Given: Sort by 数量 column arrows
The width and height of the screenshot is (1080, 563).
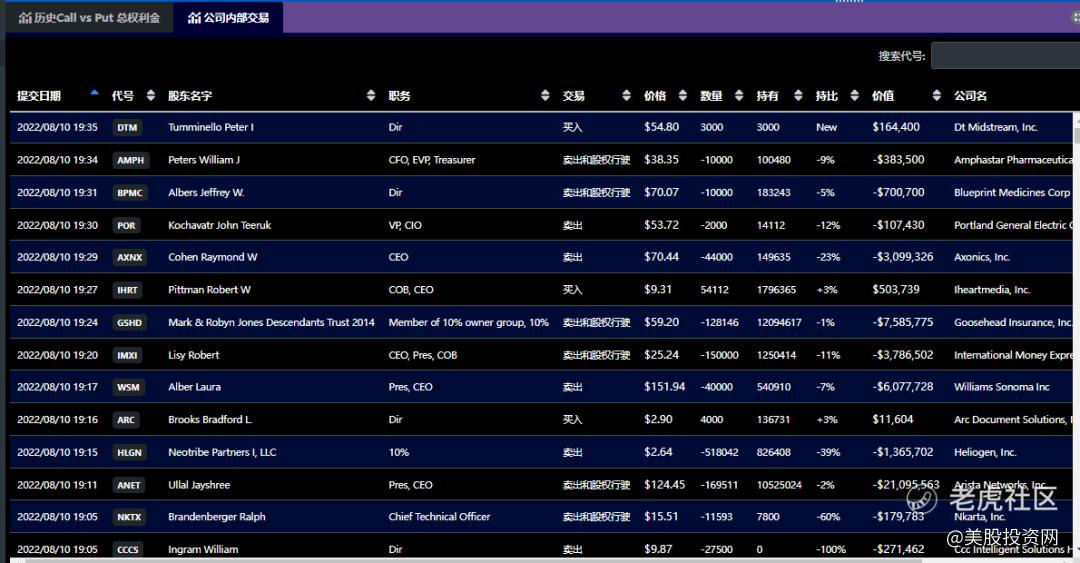Looking at the screenshot, I should [738, 96].
